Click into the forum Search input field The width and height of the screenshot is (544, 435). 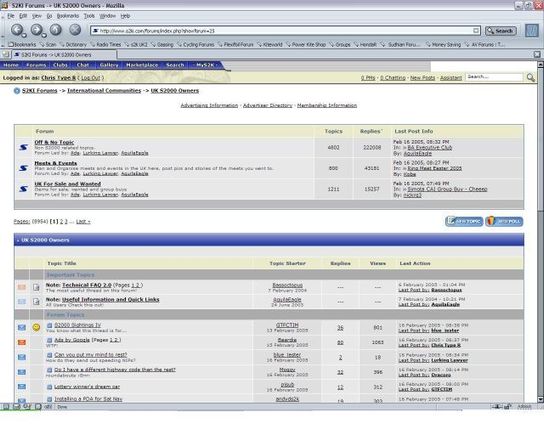point(494,77)
